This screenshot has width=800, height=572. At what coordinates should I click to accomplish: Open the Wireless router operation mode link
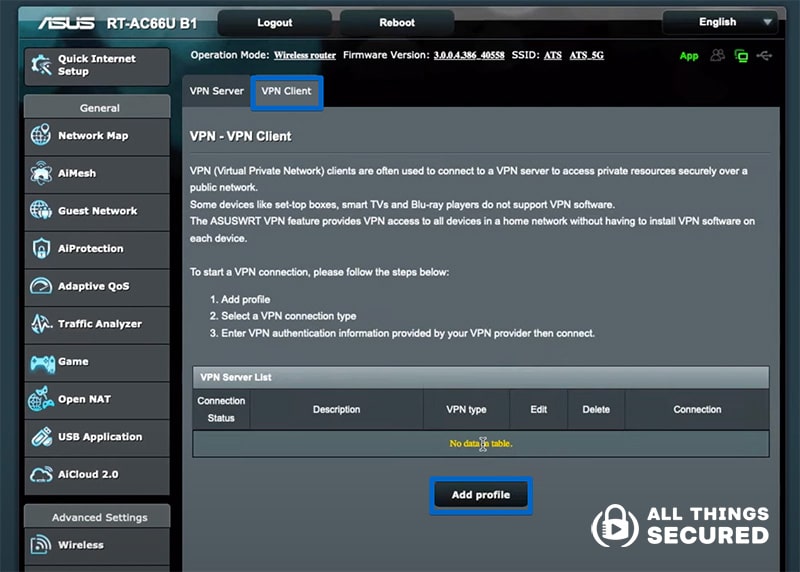(305, 55)
